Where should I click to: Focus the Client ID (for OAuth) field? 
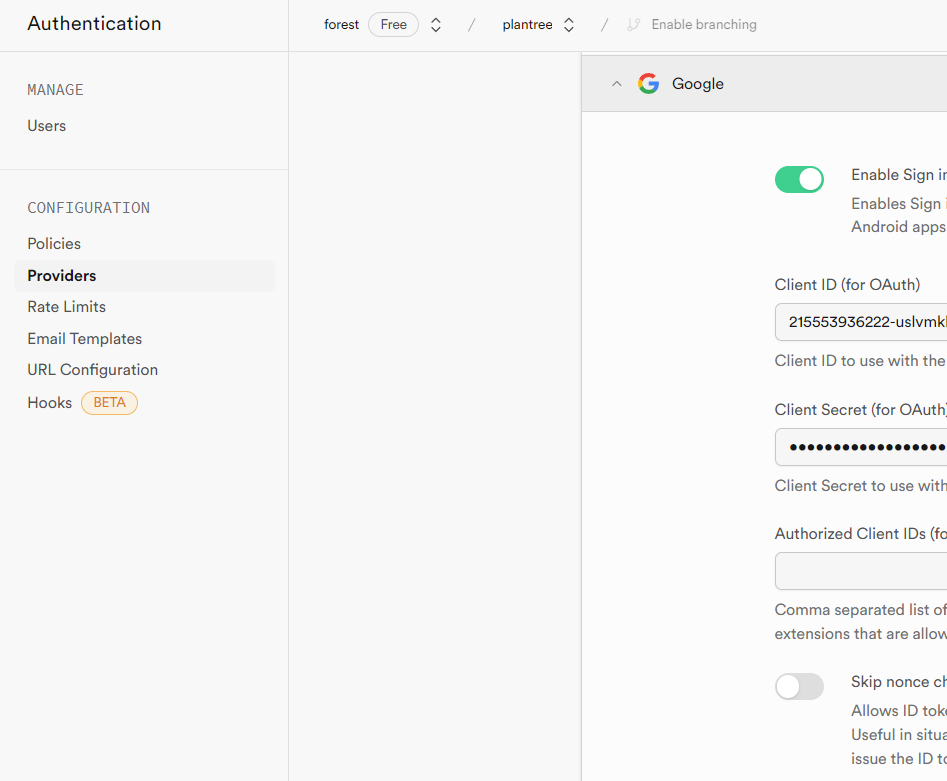pos(861,322)
